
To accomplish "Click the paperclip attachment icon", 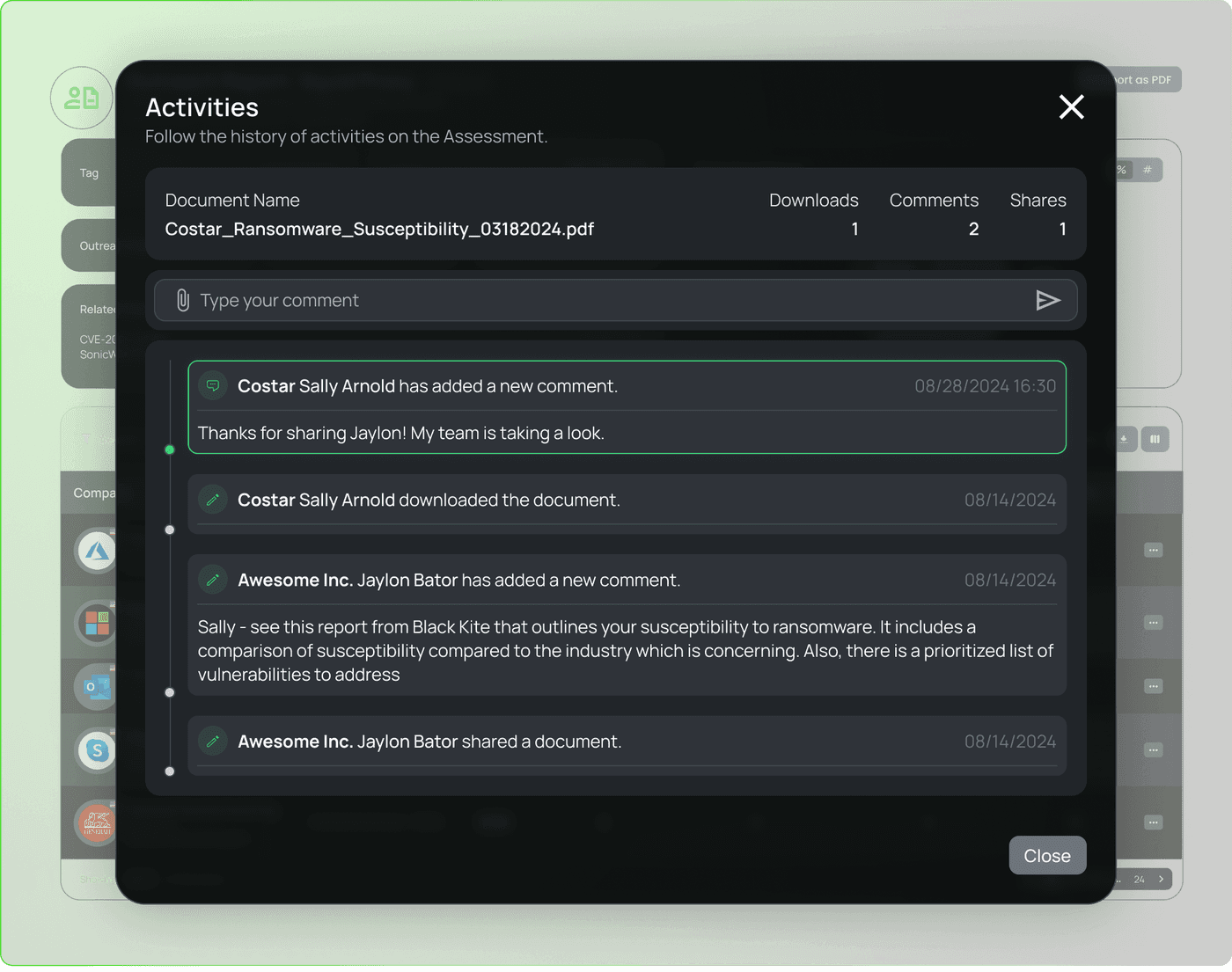I will (x=183, y=300).
